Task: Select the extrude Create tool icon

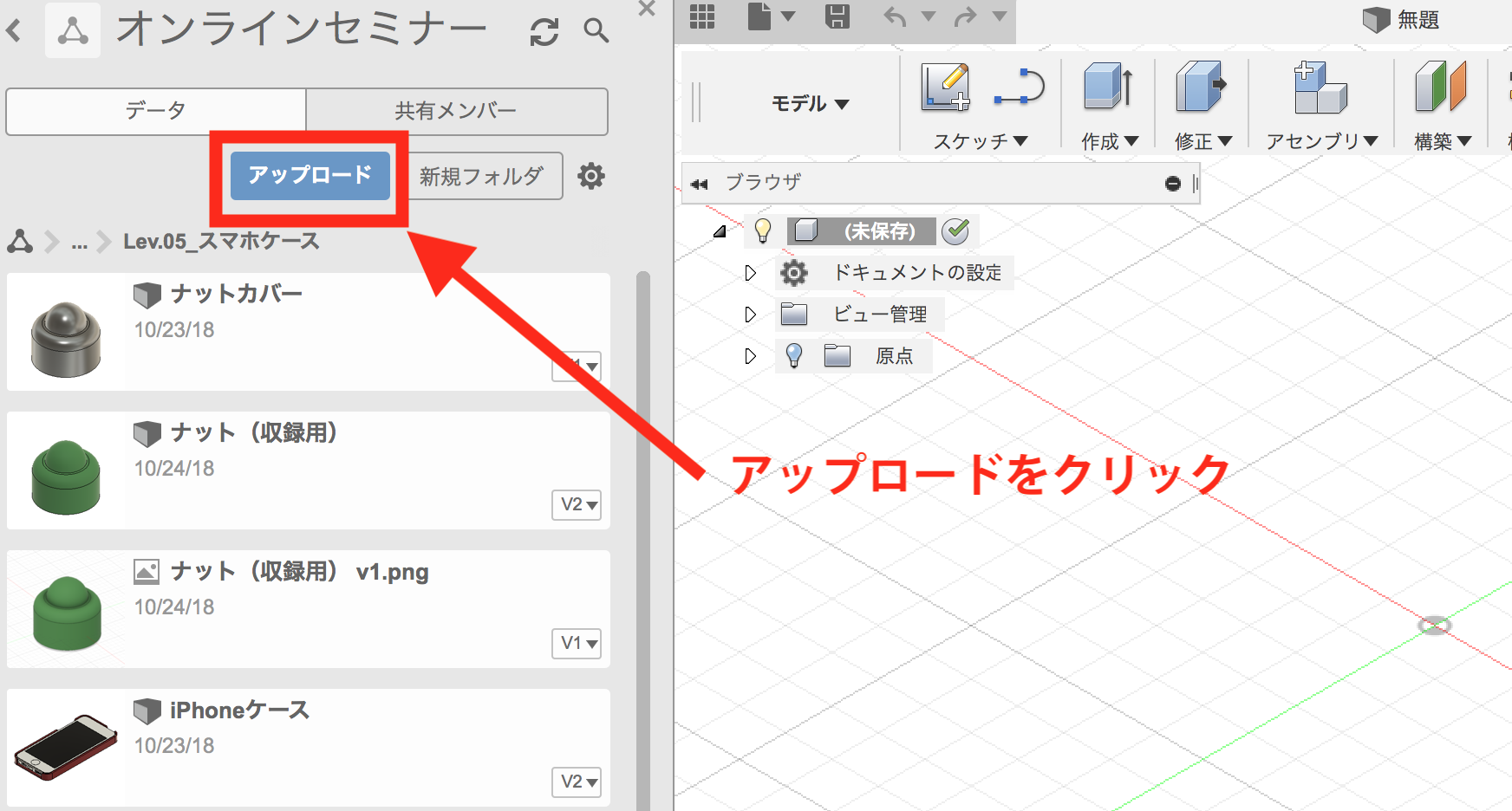Action: (x=1108, y=88)
